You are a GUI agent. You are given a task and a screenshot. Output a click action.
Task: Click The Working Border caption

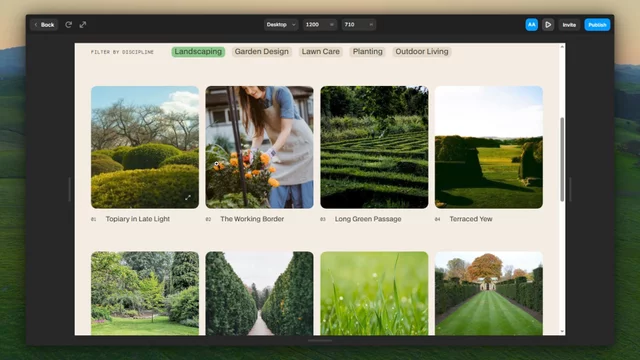[252, 219]
